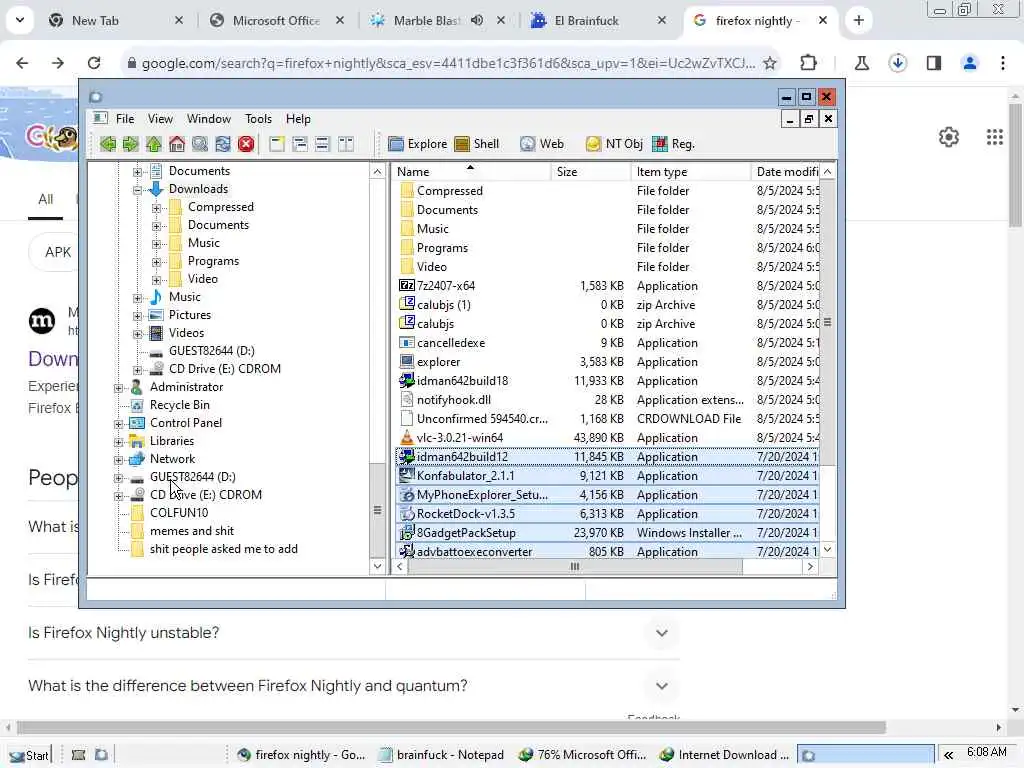
Task: Sort the file list by the Name column
Action: (472, 172)
